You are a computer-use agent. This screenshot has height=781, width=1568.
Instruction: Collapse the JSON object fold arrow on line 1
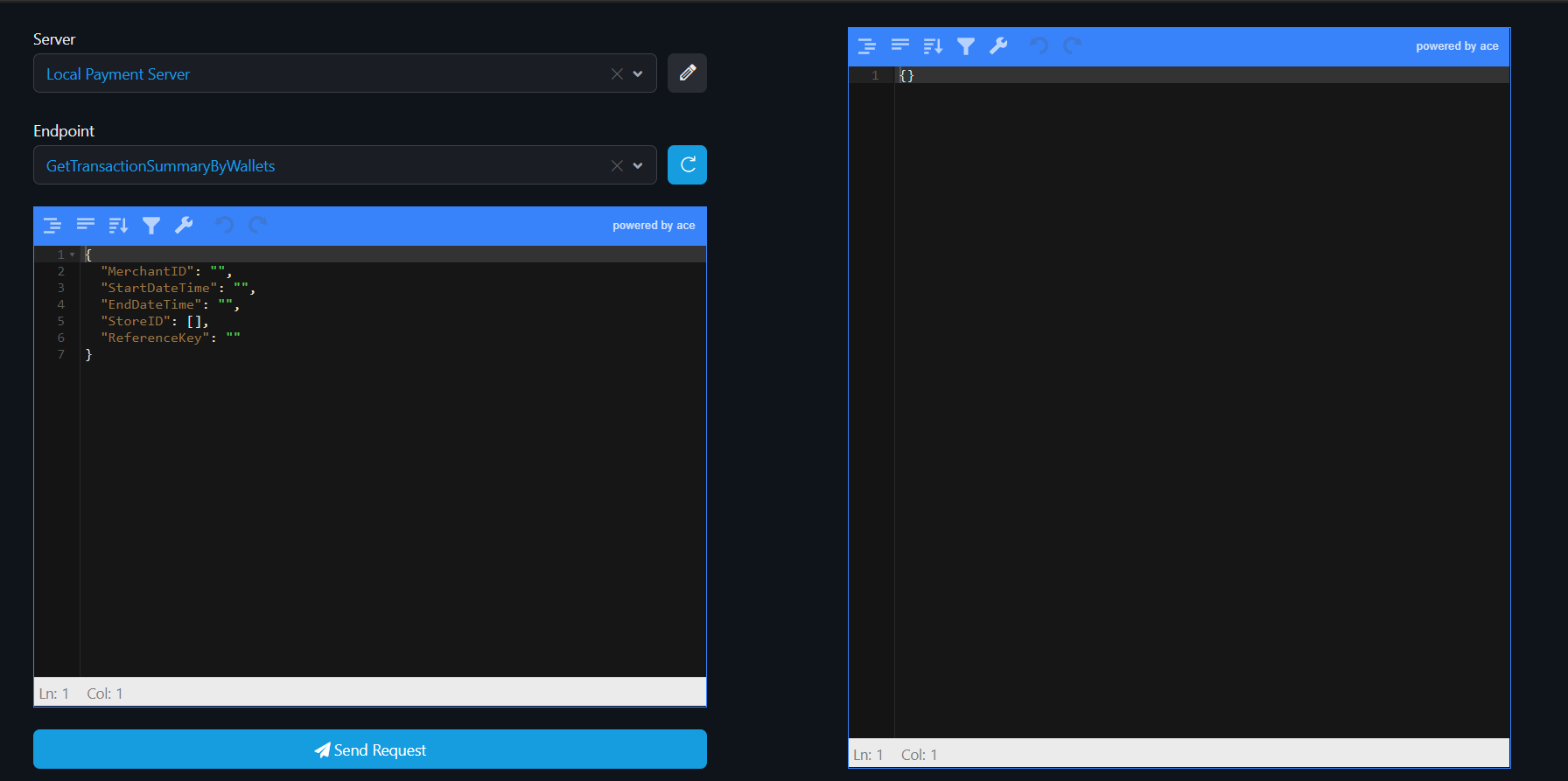73,255
